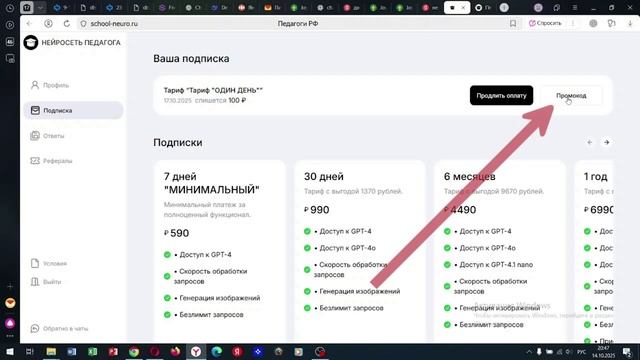640x360 pixels.
Task: Click the bookmark icon in address bar
Action: [513, 24]
